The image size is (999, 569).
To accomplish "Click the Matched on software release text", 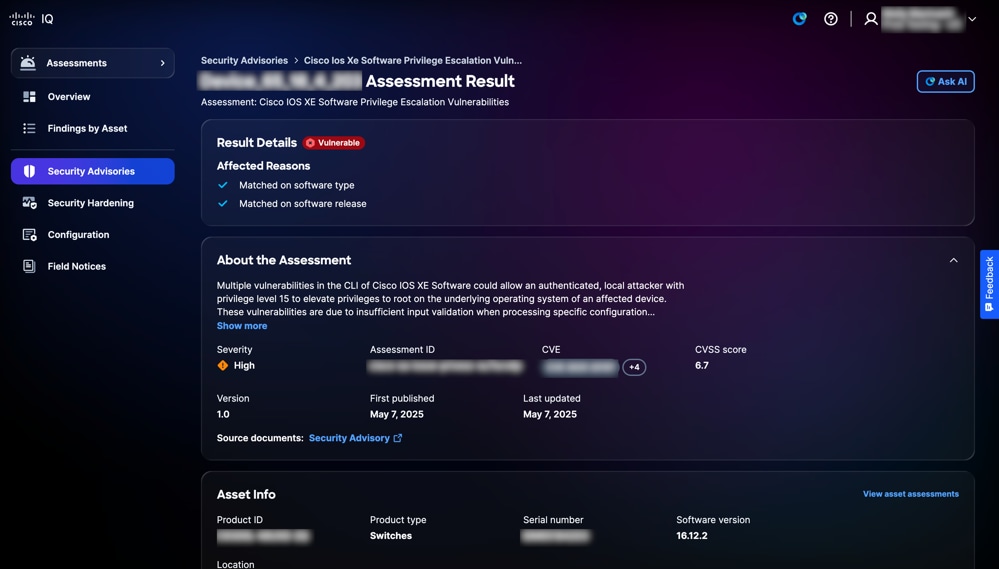I will coord(303,204).
